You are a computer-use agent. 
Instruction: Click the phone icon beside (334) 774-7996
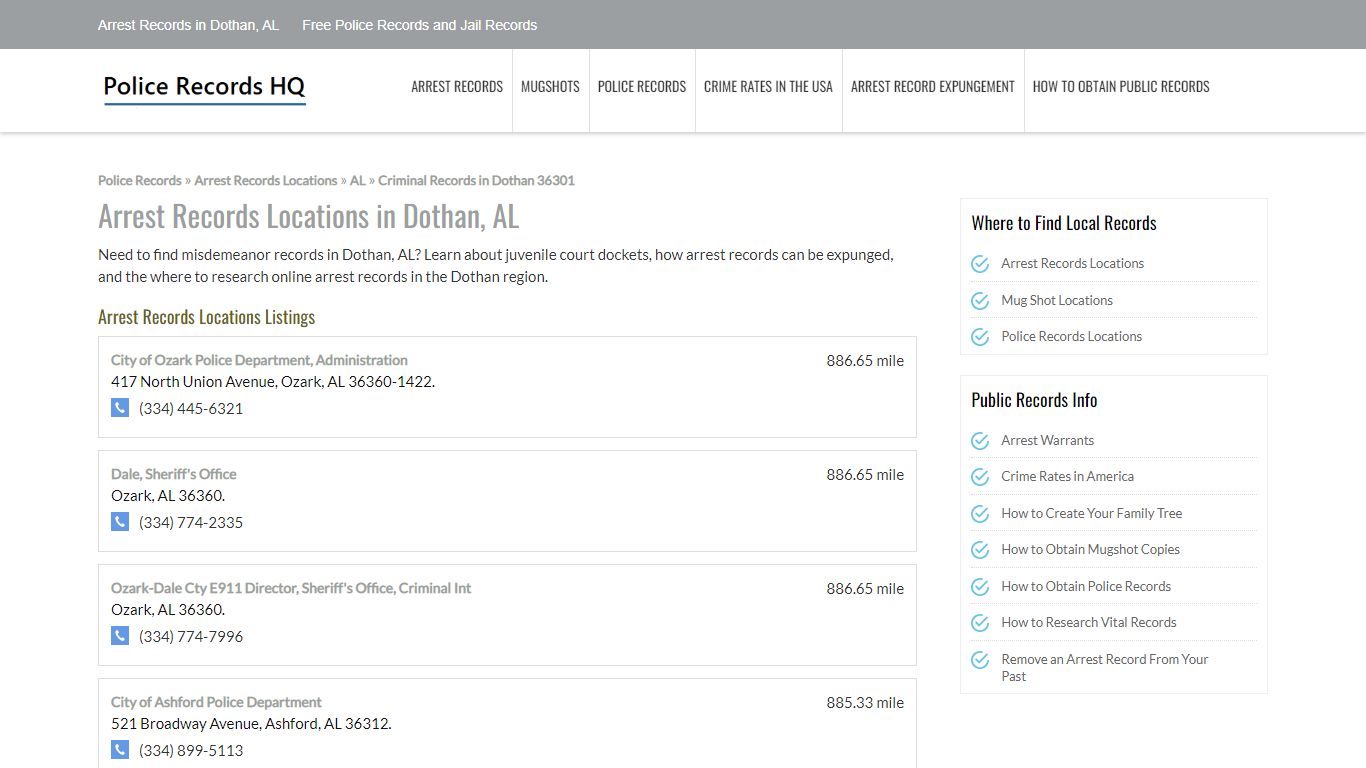tap(120, 636)
